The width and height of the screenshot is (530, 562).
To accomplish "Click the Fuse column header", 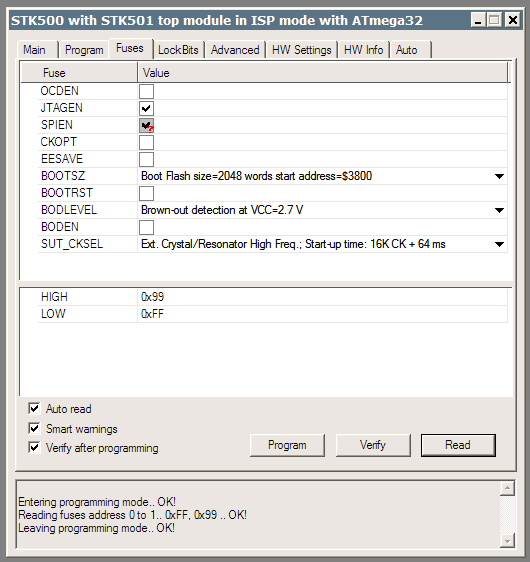I will [x=79, y=73].
